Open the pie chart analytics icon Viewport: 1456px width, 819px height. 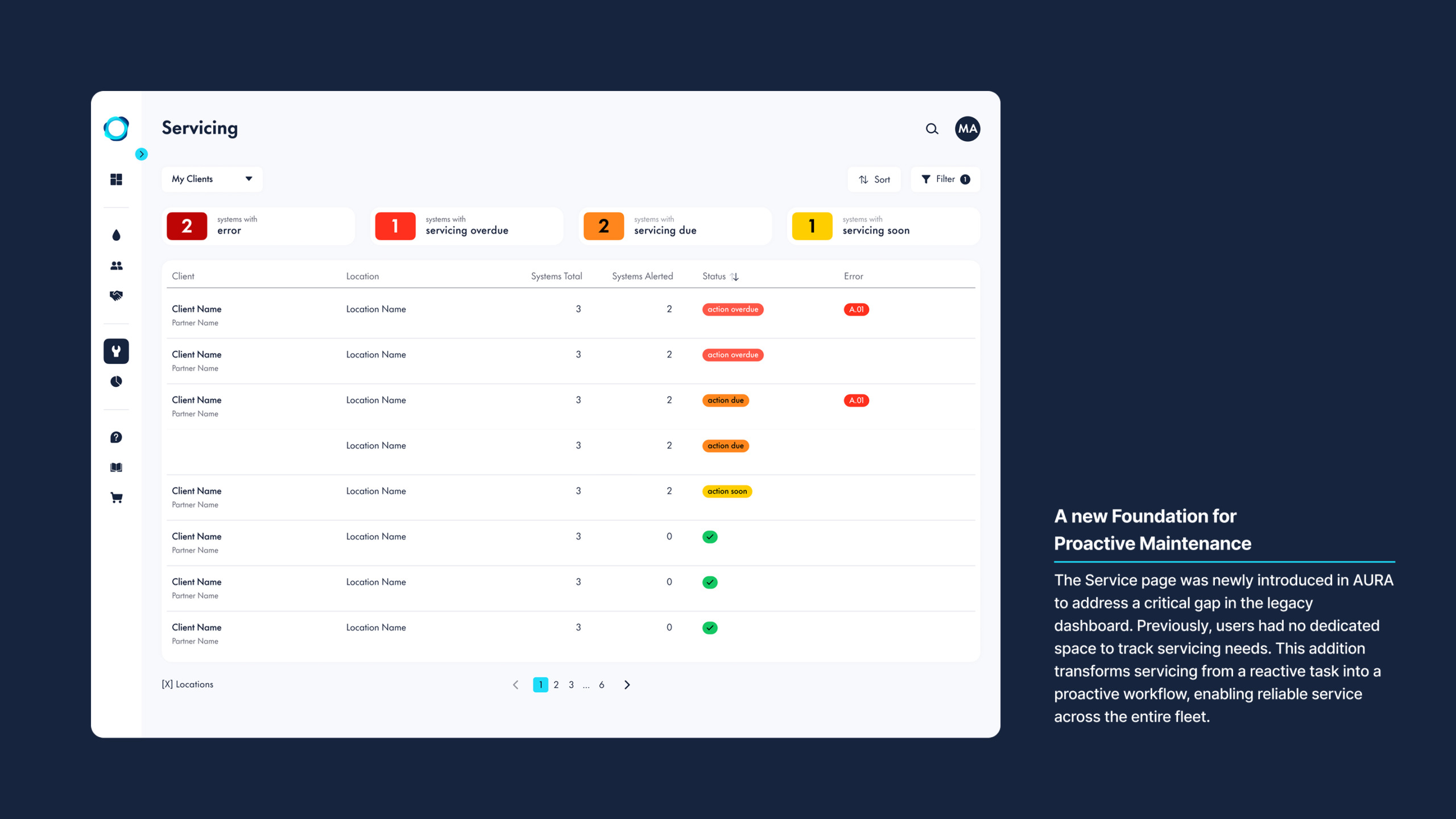pos(116,382)
